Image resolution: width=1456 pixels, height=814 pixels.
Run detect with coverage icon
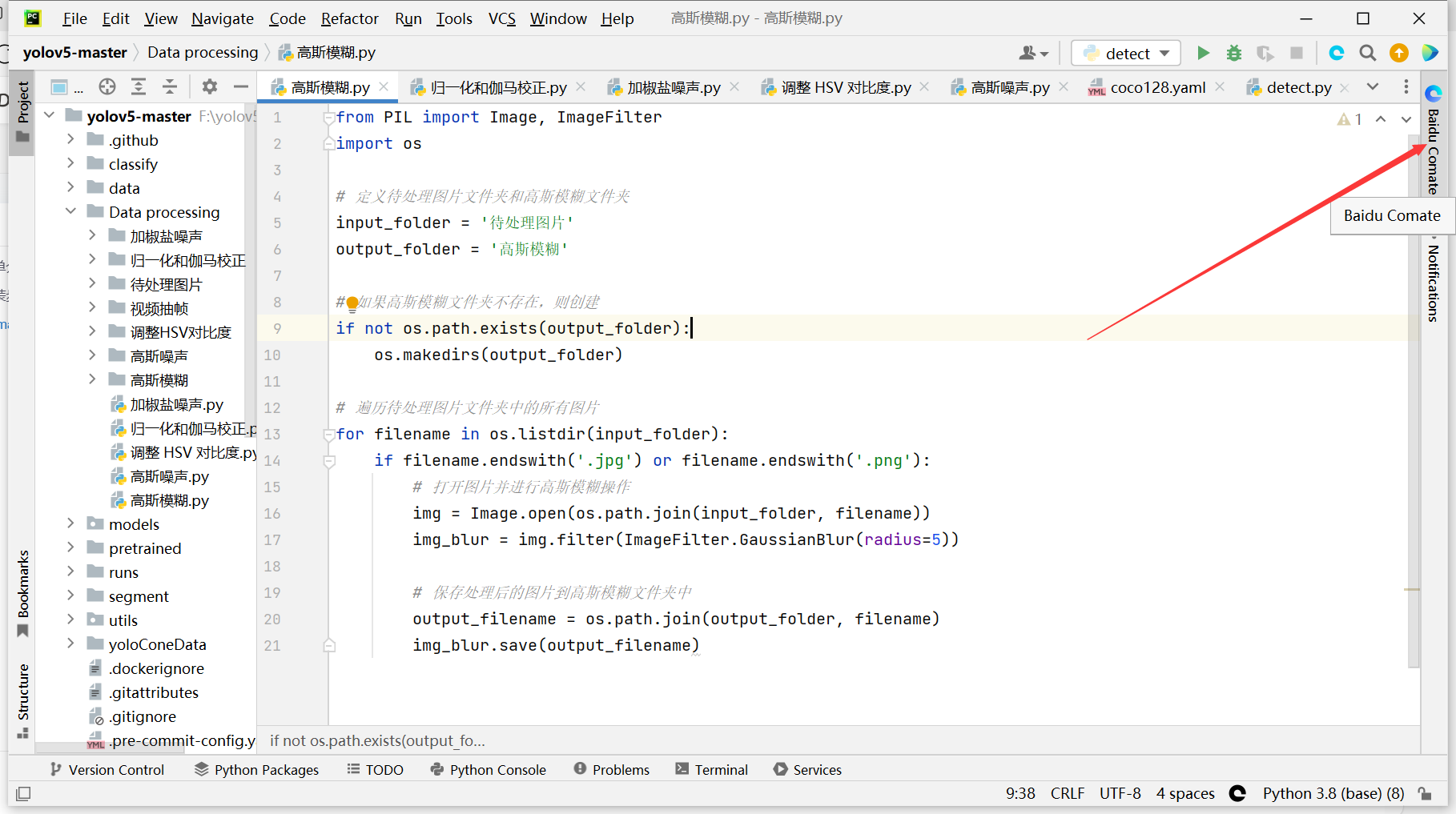point(1265,53)
